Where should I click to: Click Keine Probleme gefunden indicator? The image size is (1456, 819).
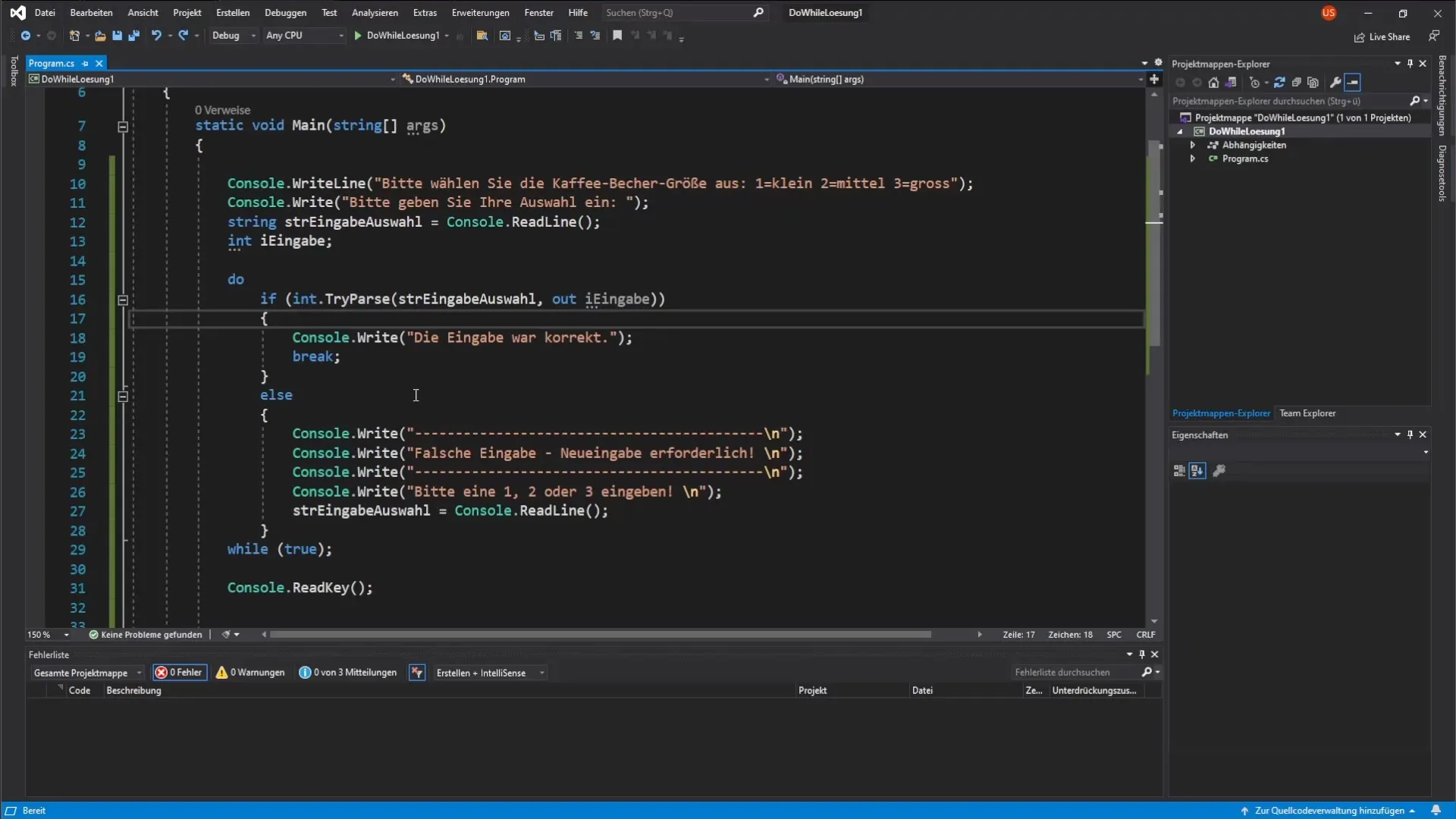click(146, 635)
